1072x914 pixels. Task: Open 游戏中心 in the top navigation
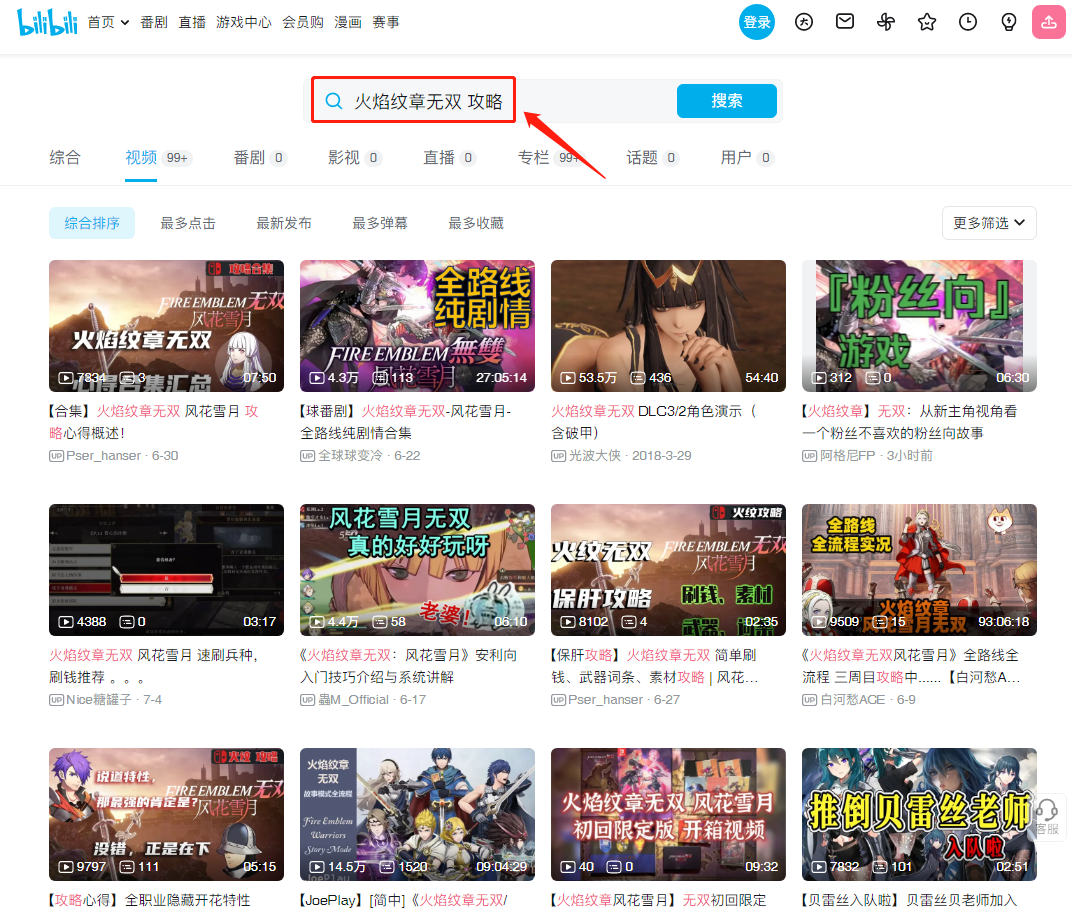pos(244,23)
